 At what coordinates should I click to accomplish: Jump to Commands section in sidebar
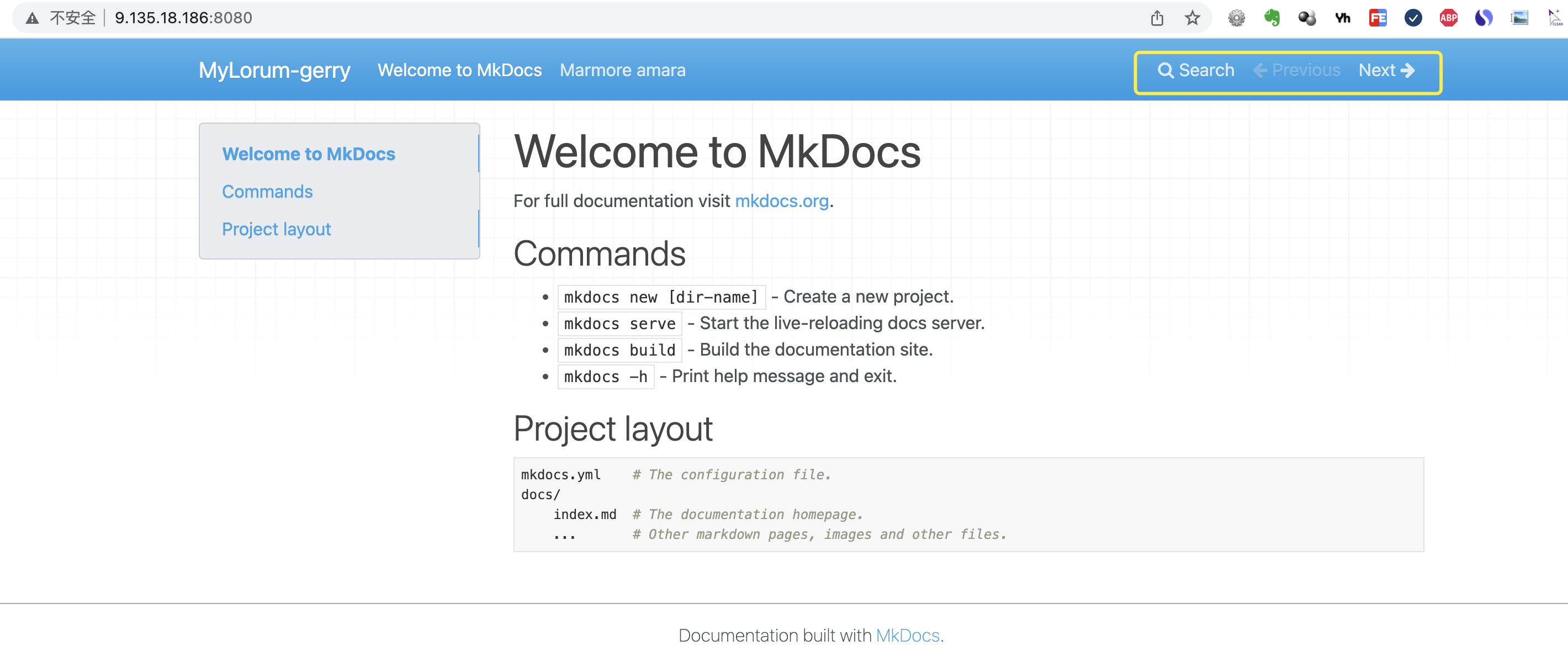click(267, 192)
